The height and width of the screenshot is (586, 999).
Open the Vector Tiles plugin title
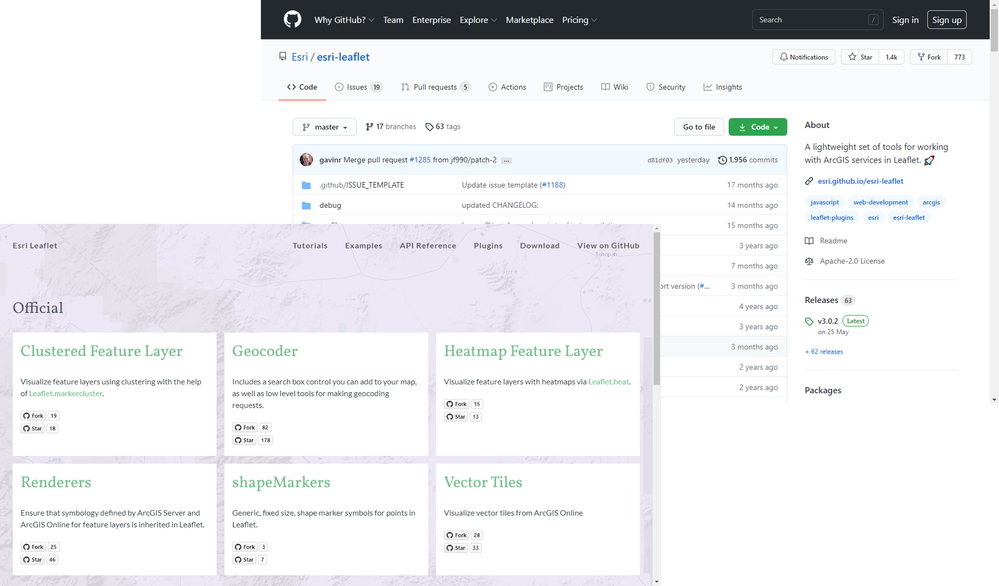483,482
